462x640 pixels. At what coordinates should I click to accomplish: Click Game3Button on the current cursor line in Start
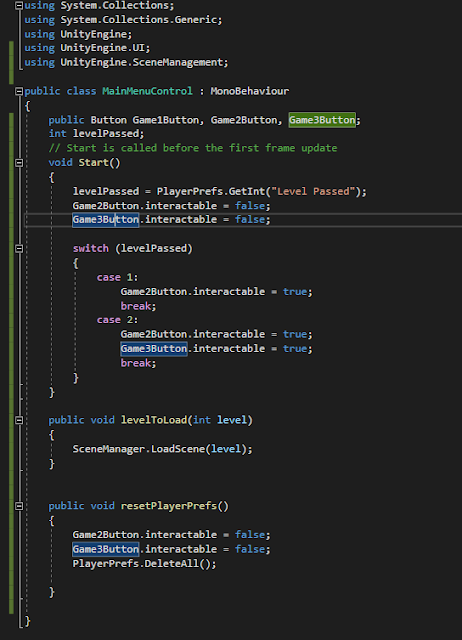[106, 220]
